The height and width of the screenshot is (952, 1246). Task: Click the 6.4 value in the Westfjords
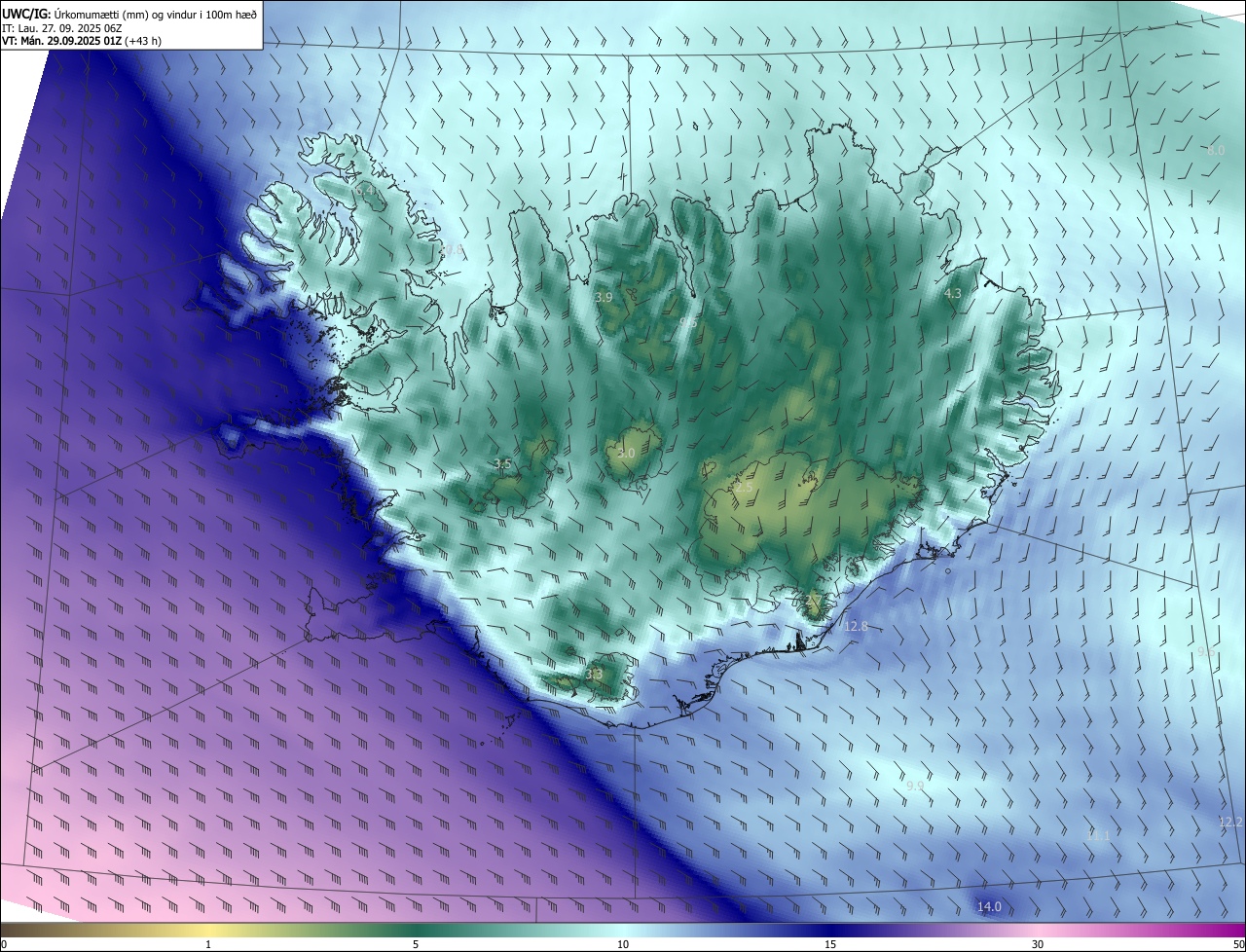pos(366,191)
